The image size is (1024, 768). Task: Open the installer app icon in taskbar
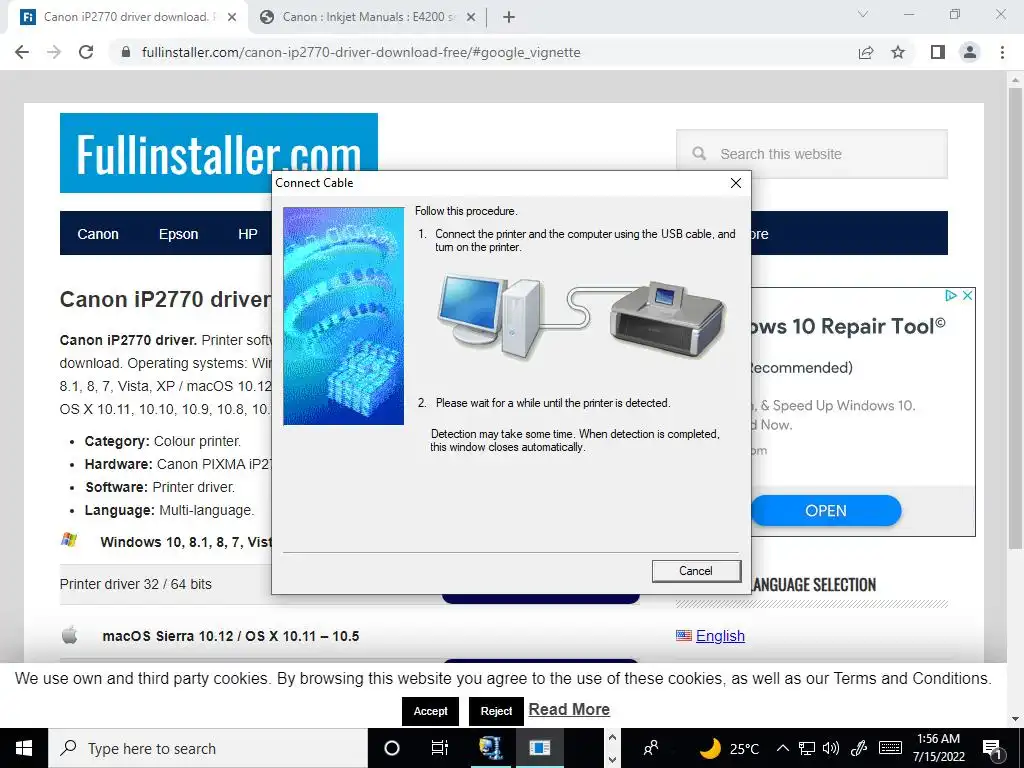click(x=490, y=748)
